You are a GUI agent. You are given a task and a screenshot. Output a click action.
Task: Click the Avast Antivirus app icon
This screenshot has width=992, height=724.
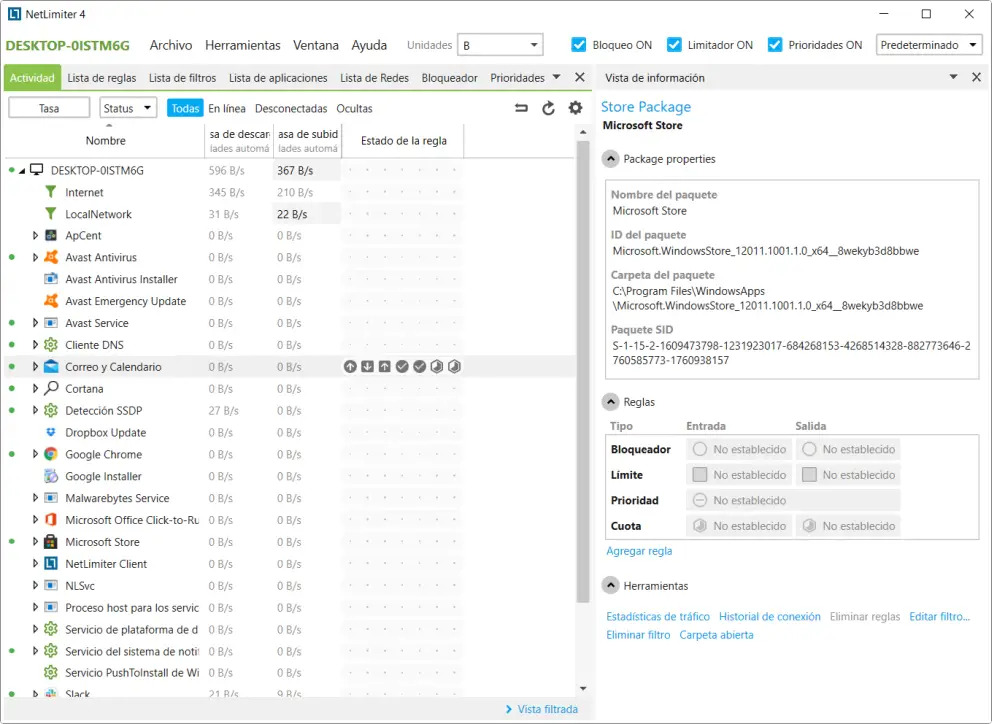tap(51, 257)
